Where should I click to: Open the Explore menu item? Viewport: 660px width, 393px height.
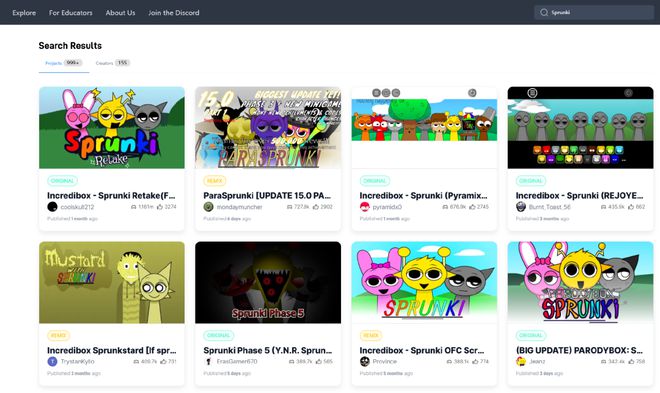click(24, 13)
